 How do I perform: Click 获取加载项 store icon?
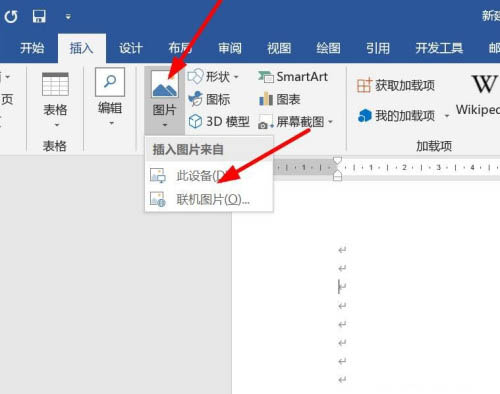(x=364, y=85)
